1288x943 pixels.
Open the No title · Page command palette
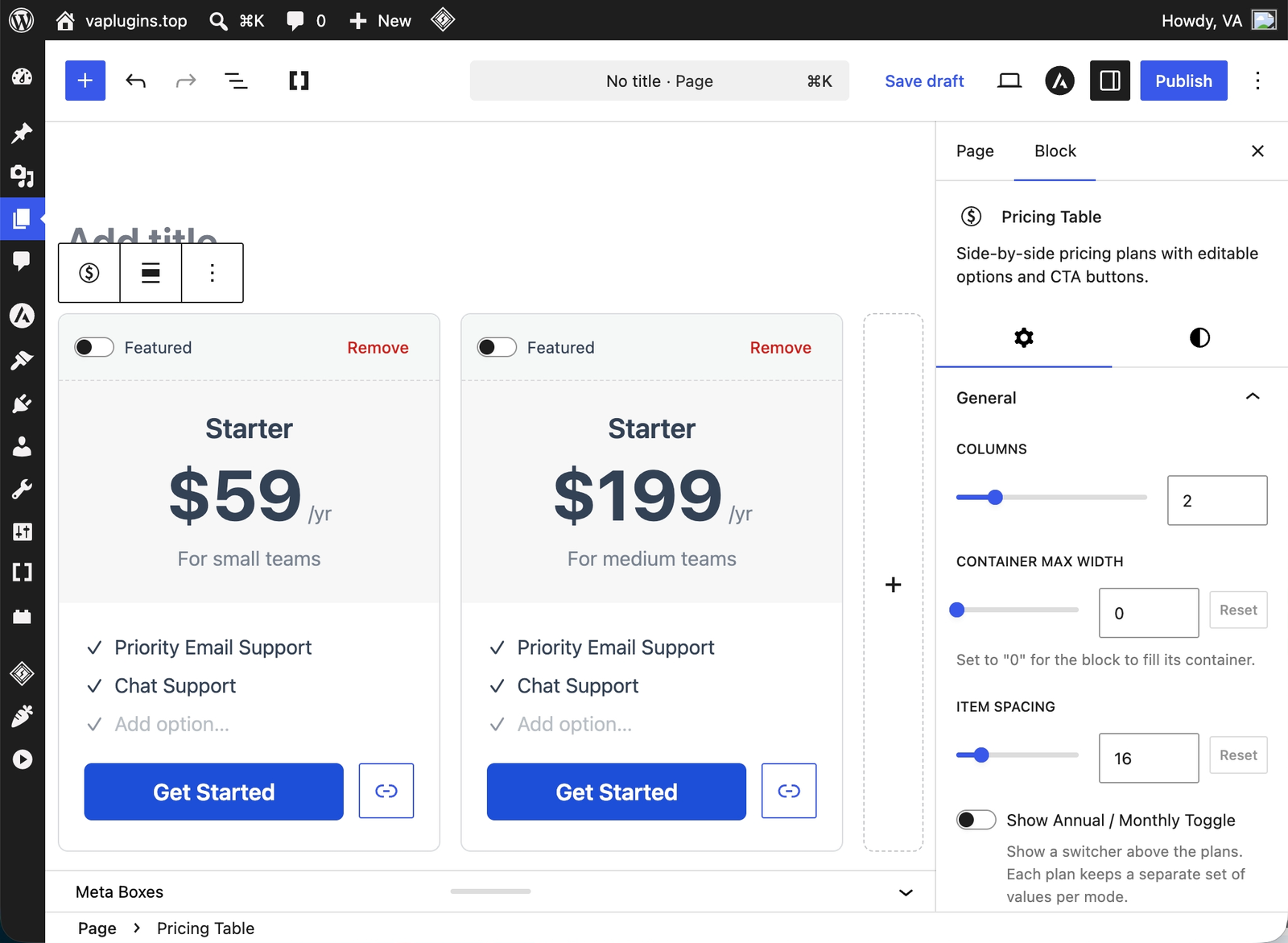[659, 81]
